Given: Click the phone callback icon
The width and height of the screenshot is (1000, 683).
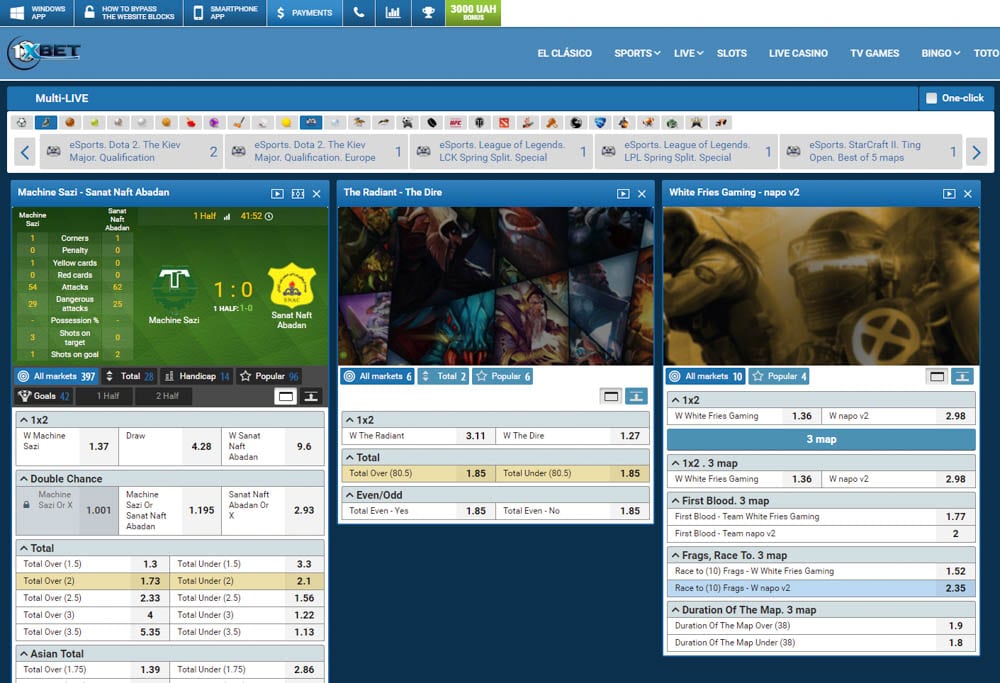Looking at the screenshot, I should (359, 13).
